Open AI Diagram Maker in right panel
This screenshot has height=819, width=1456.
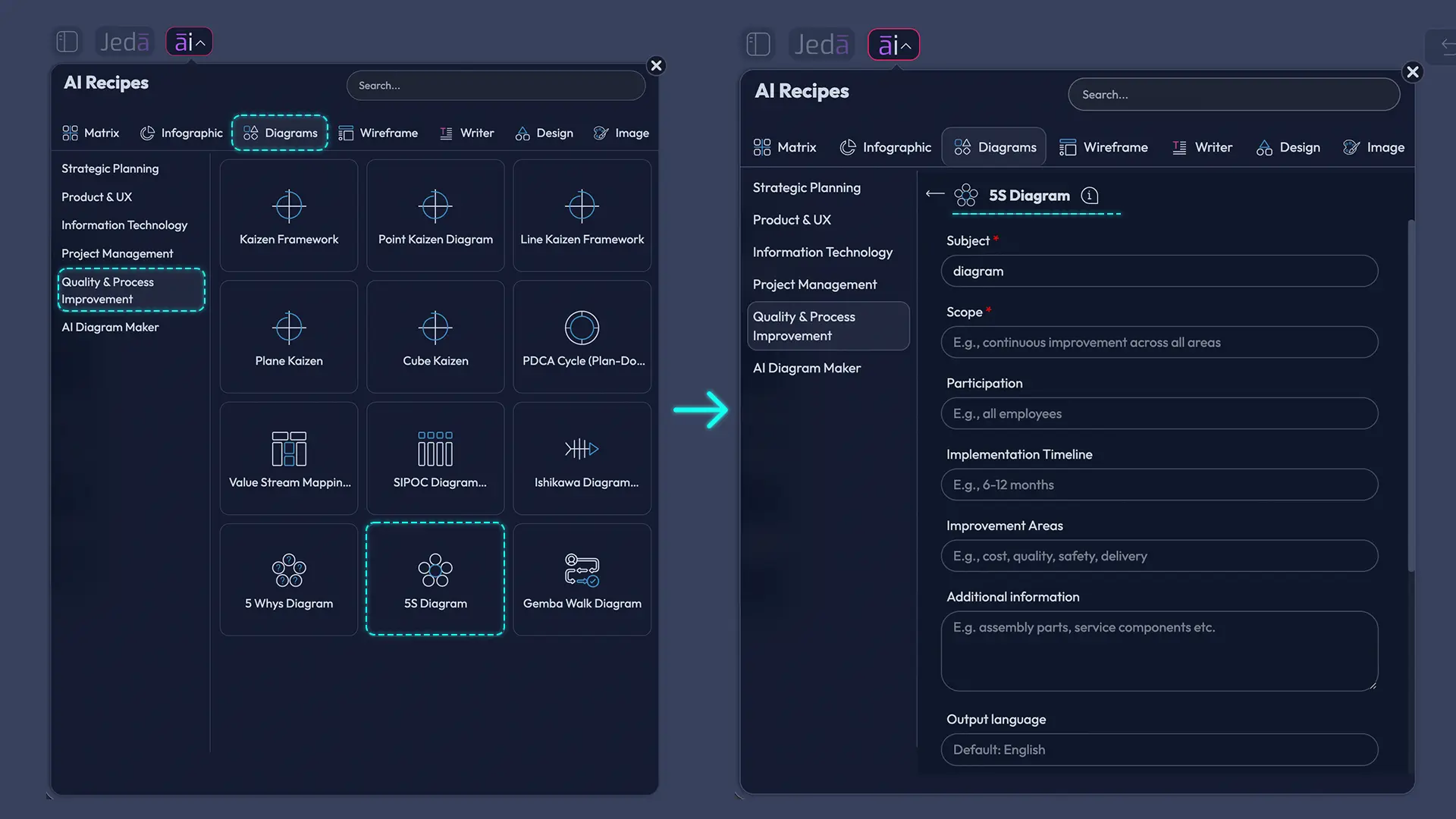(807, 368)
